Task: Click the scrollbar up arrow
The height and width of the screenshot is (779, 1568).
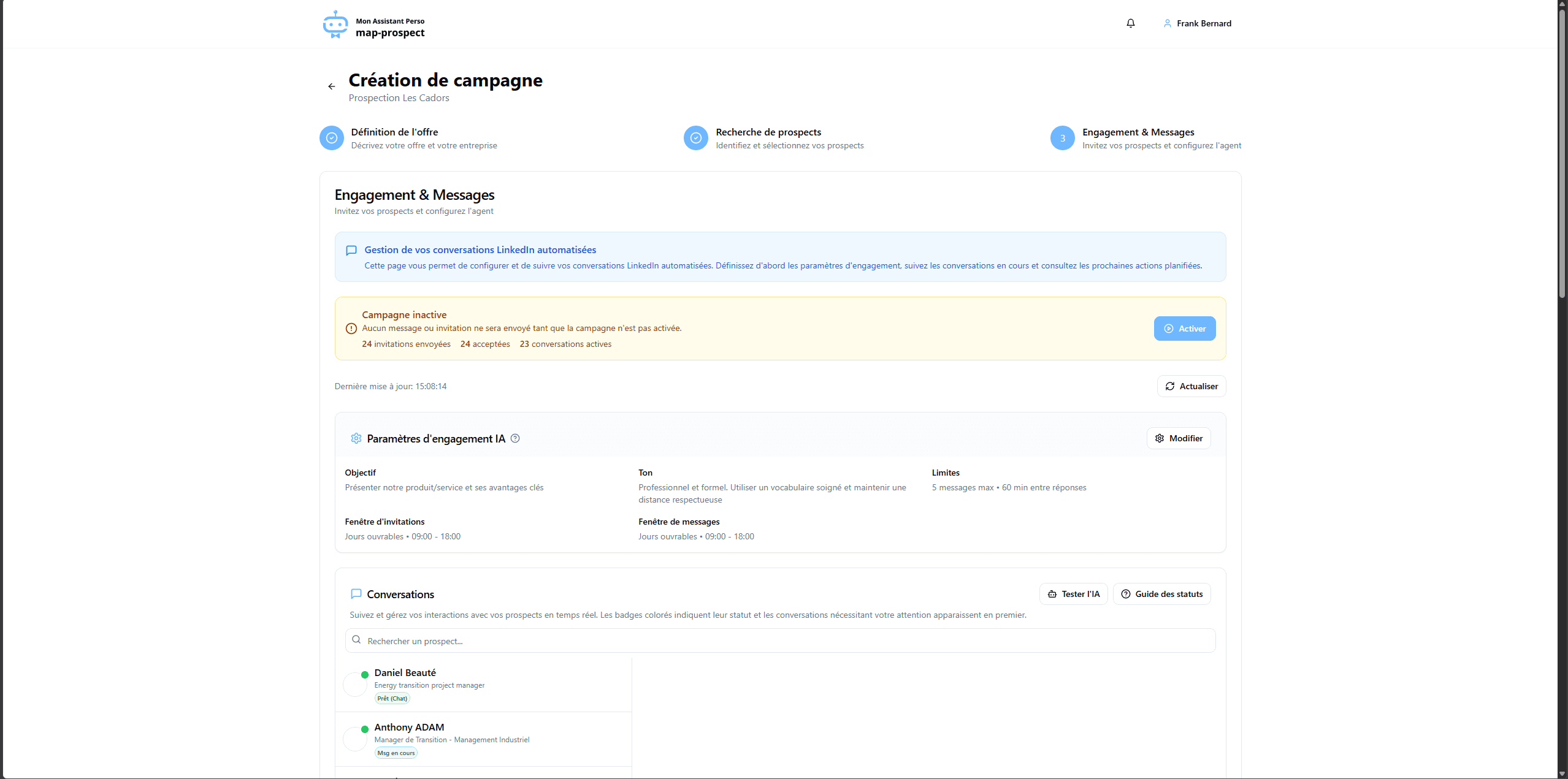Action: (x=1562, y=4)
